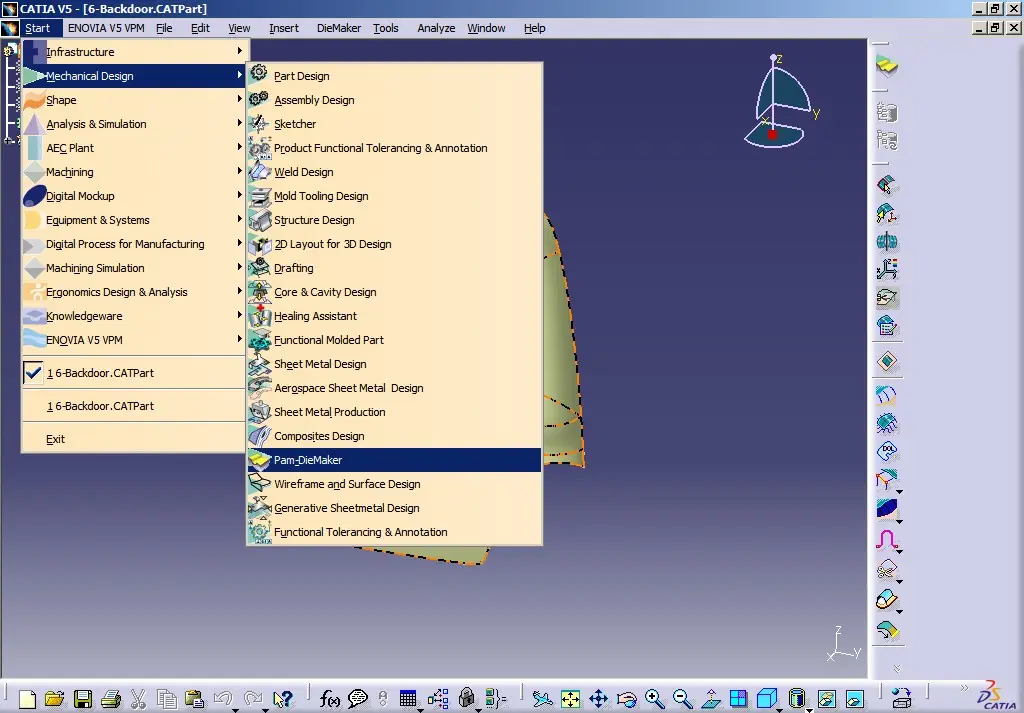This screenshot has width=1024, height=713.
Task: Open Ergonomics Design & Analysis submenu
Action: pos(133,292)
